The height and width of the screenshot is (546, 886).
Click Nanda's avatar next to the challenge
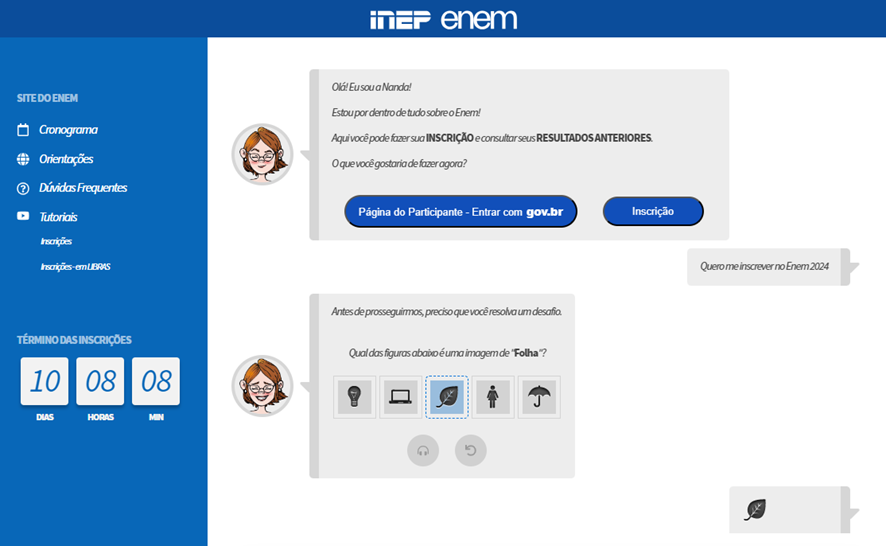click(x=262, y=385)
